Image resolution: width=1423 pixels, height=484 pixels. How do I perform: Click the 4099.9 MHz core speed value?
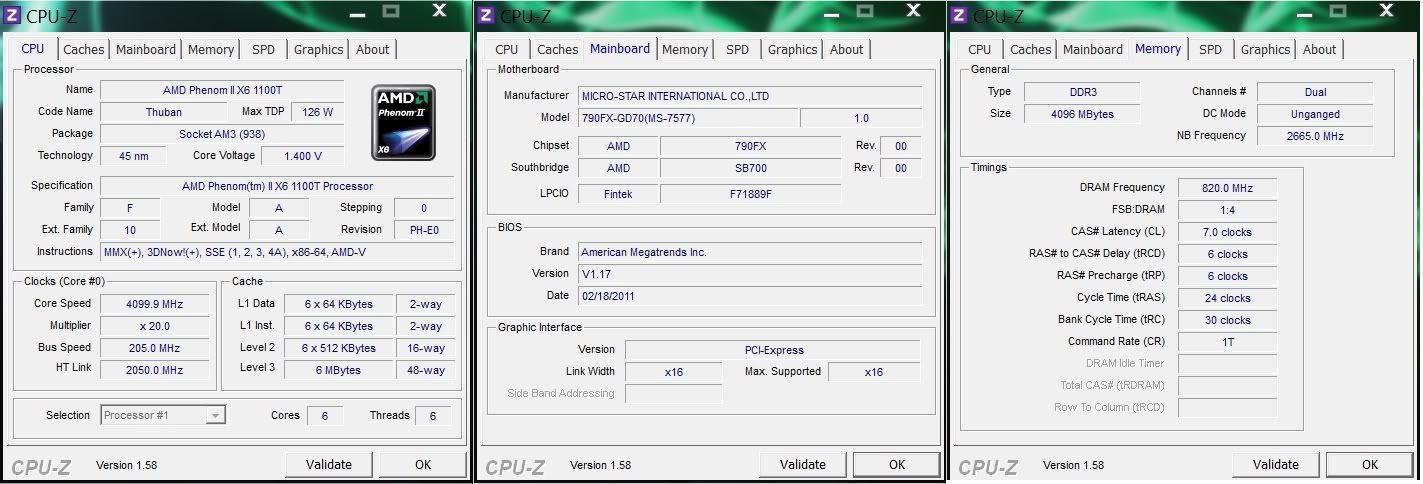coord(155,304)
